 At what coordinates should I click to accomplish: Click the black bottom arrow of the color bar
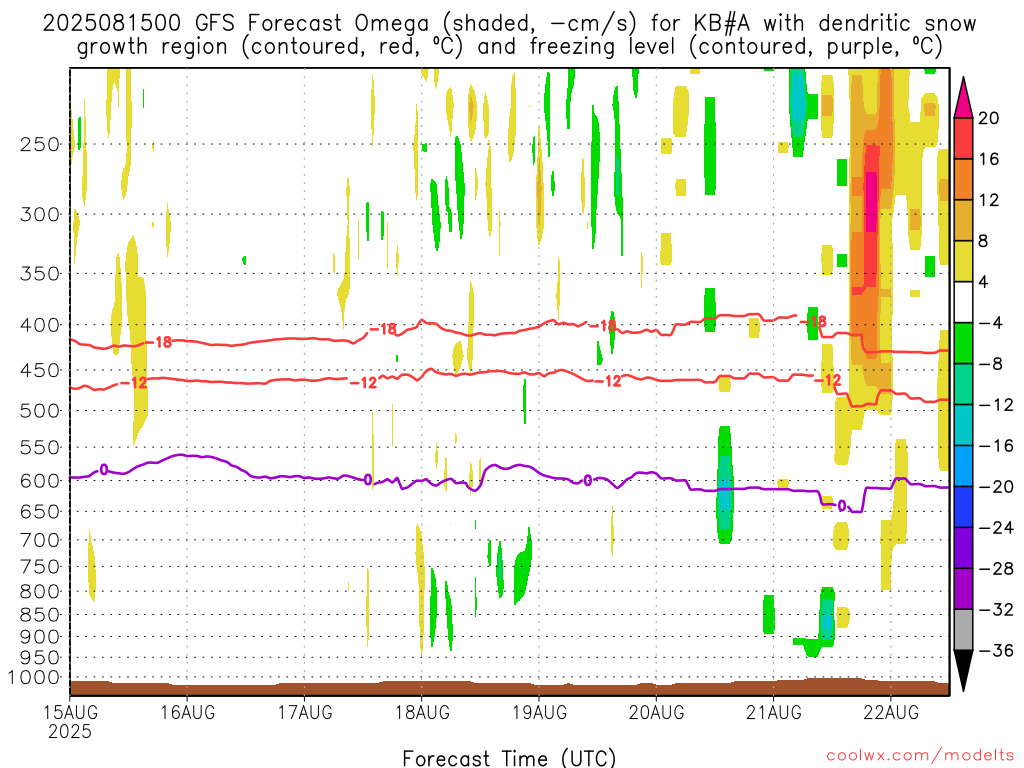coord(963,670)
